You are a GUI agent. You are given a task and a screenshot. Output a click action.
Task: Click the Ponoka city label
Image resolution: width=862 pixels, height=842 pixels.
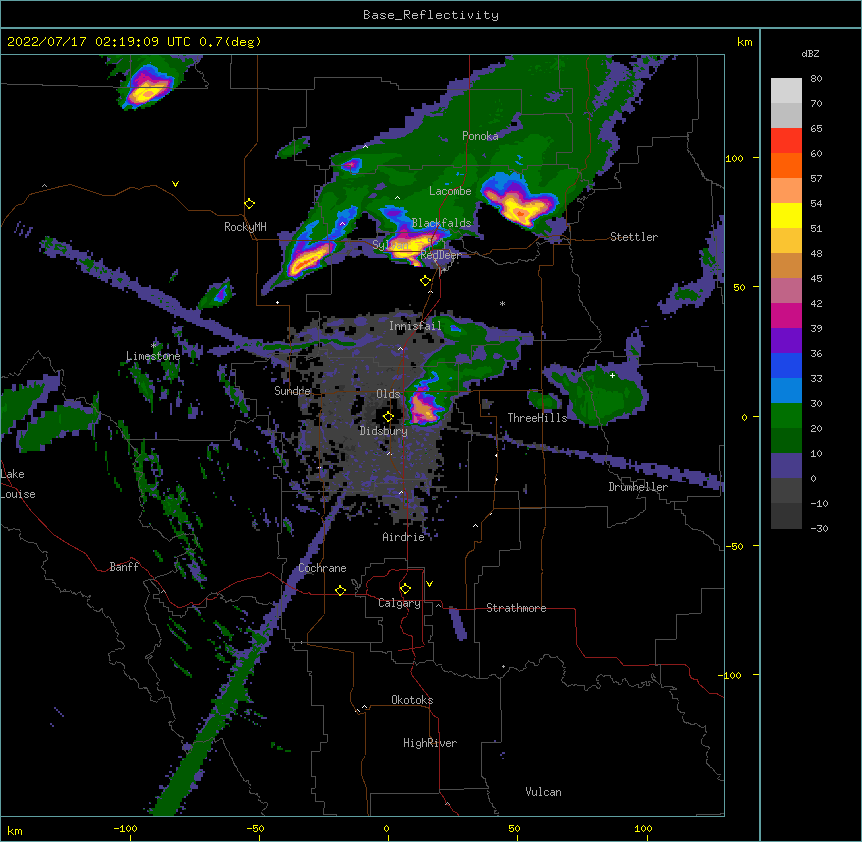(480, 136)
